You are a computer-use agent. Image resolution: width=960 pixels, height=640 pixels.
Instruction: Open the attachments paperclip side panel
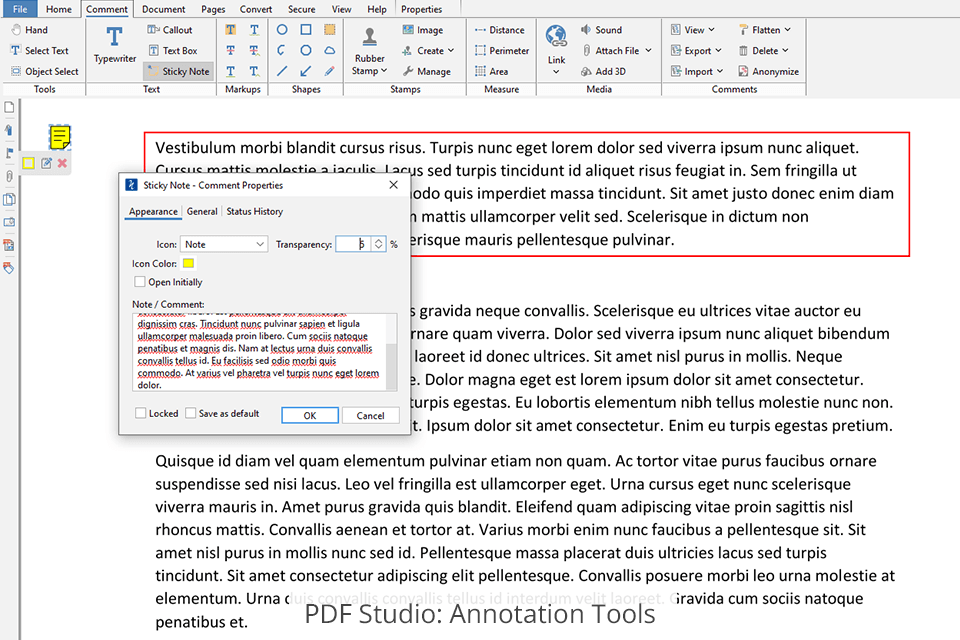click(9, 176)
